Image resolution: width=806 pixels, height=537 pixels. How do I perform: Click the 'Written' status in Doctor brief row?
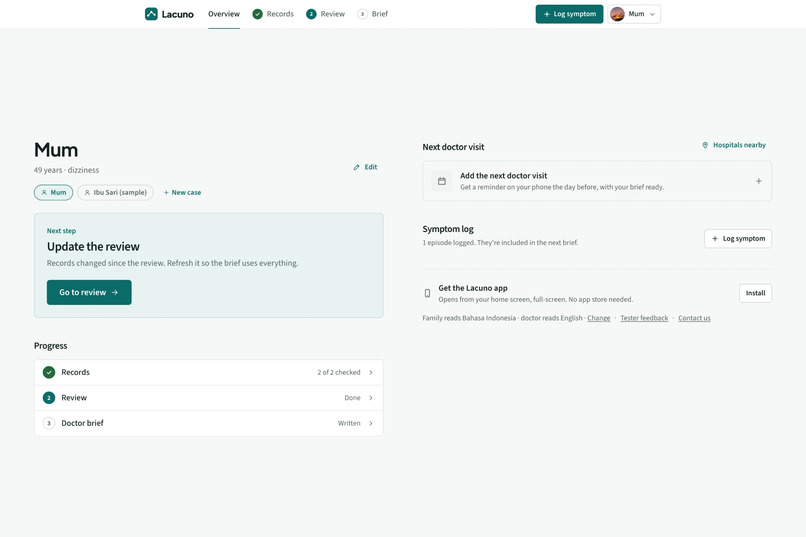(x=349, y=423)
